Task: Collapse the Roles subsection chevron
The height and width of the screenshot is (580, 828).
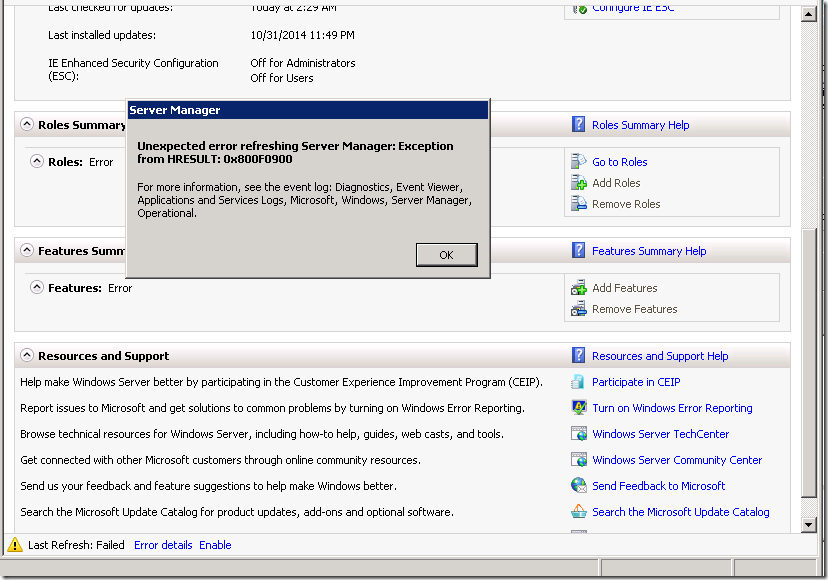Action: pos(36,161)
